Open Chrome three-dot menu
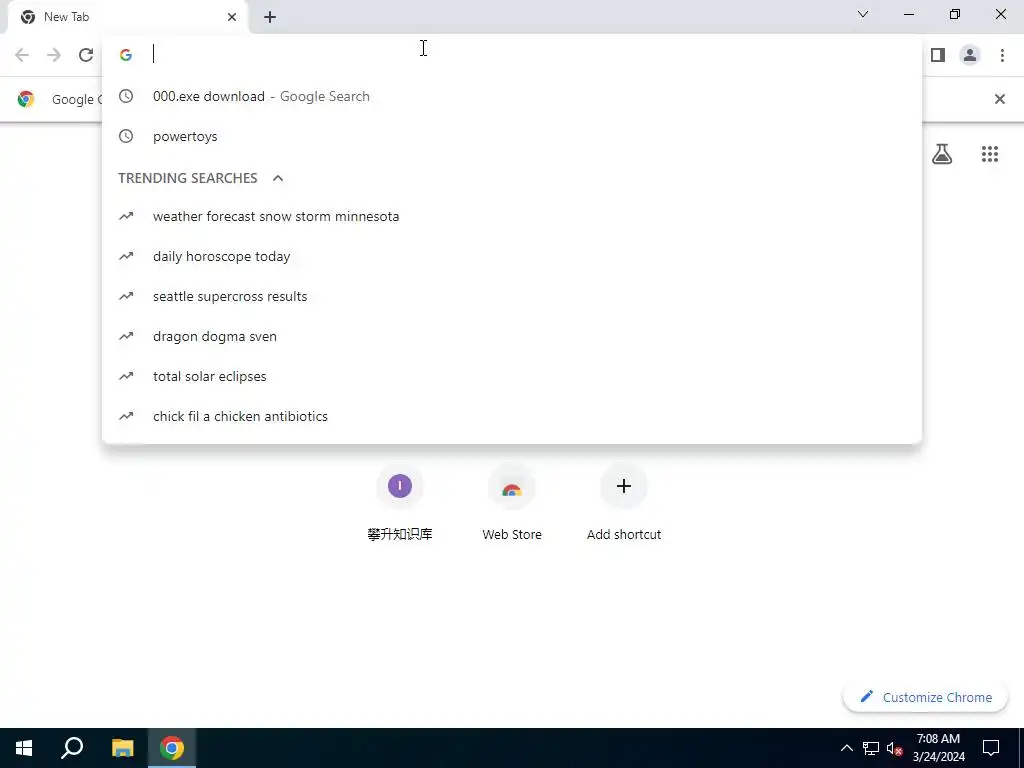1024x768 pixels. point(1002,55)
